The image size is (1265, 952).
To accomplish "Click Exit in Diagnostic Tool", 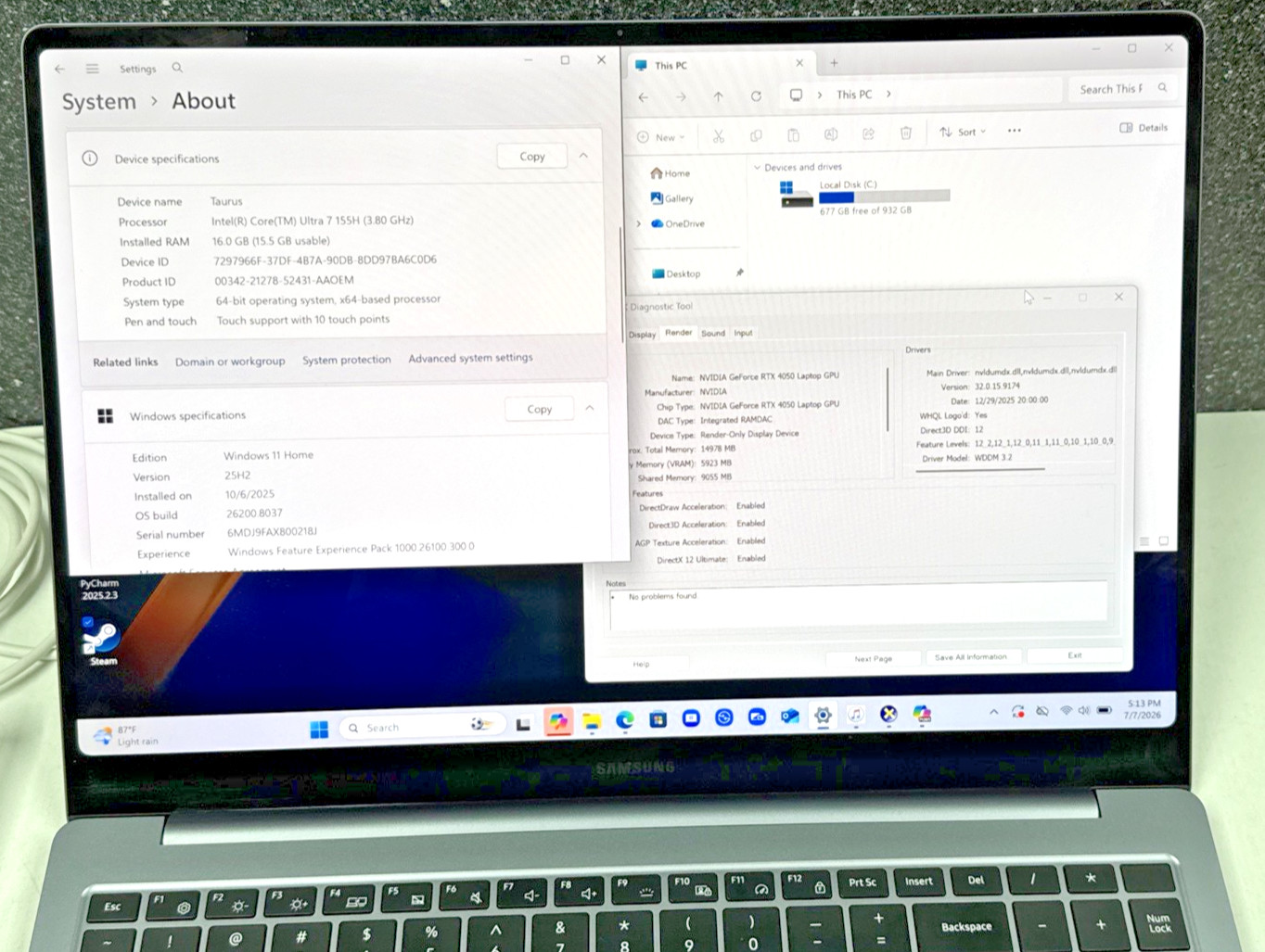I will pyautogui.click(x=1075, y=655).
